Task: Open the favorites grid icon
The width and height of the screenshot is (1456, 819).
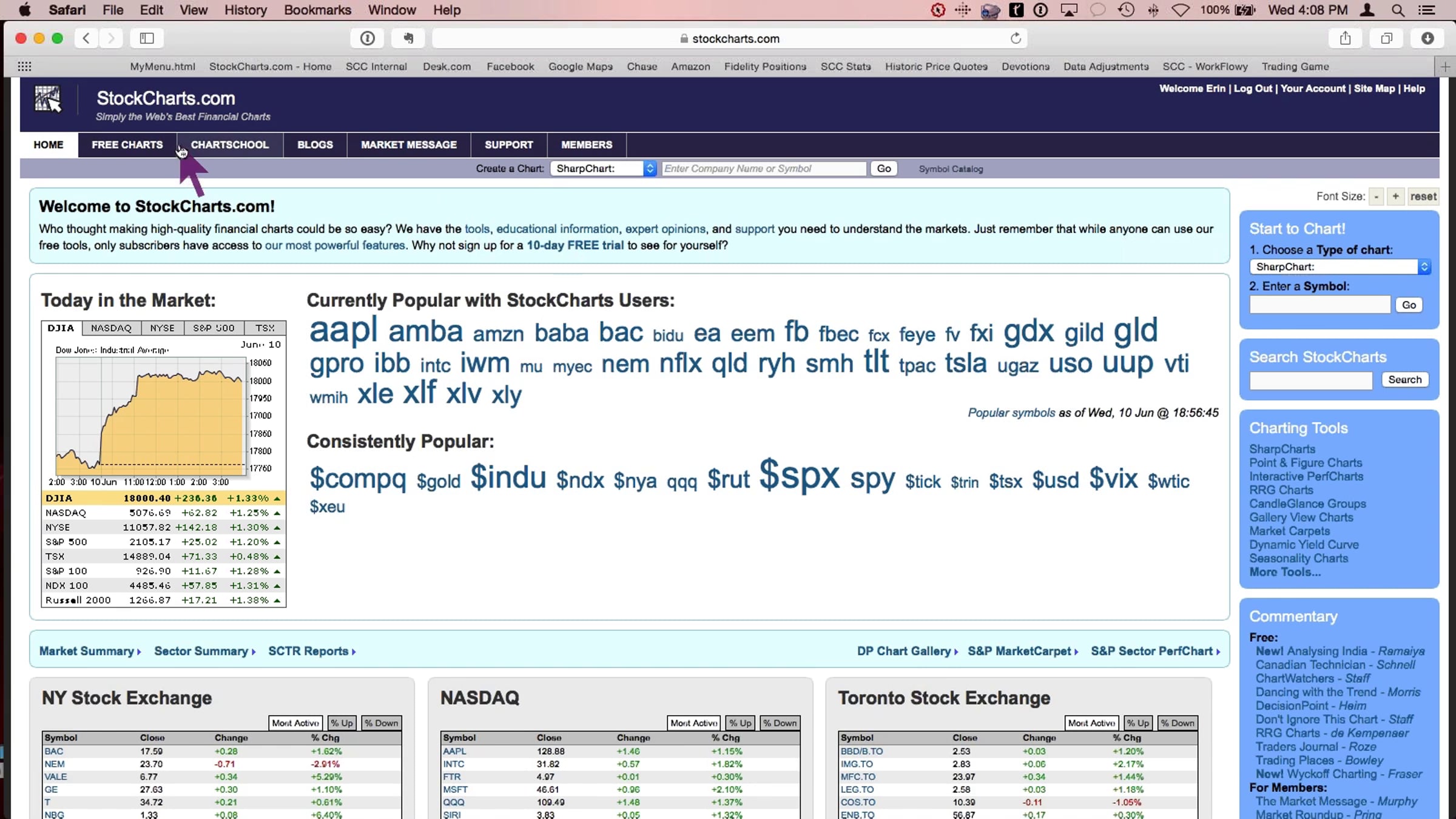Action: click(x=24, y=67)
